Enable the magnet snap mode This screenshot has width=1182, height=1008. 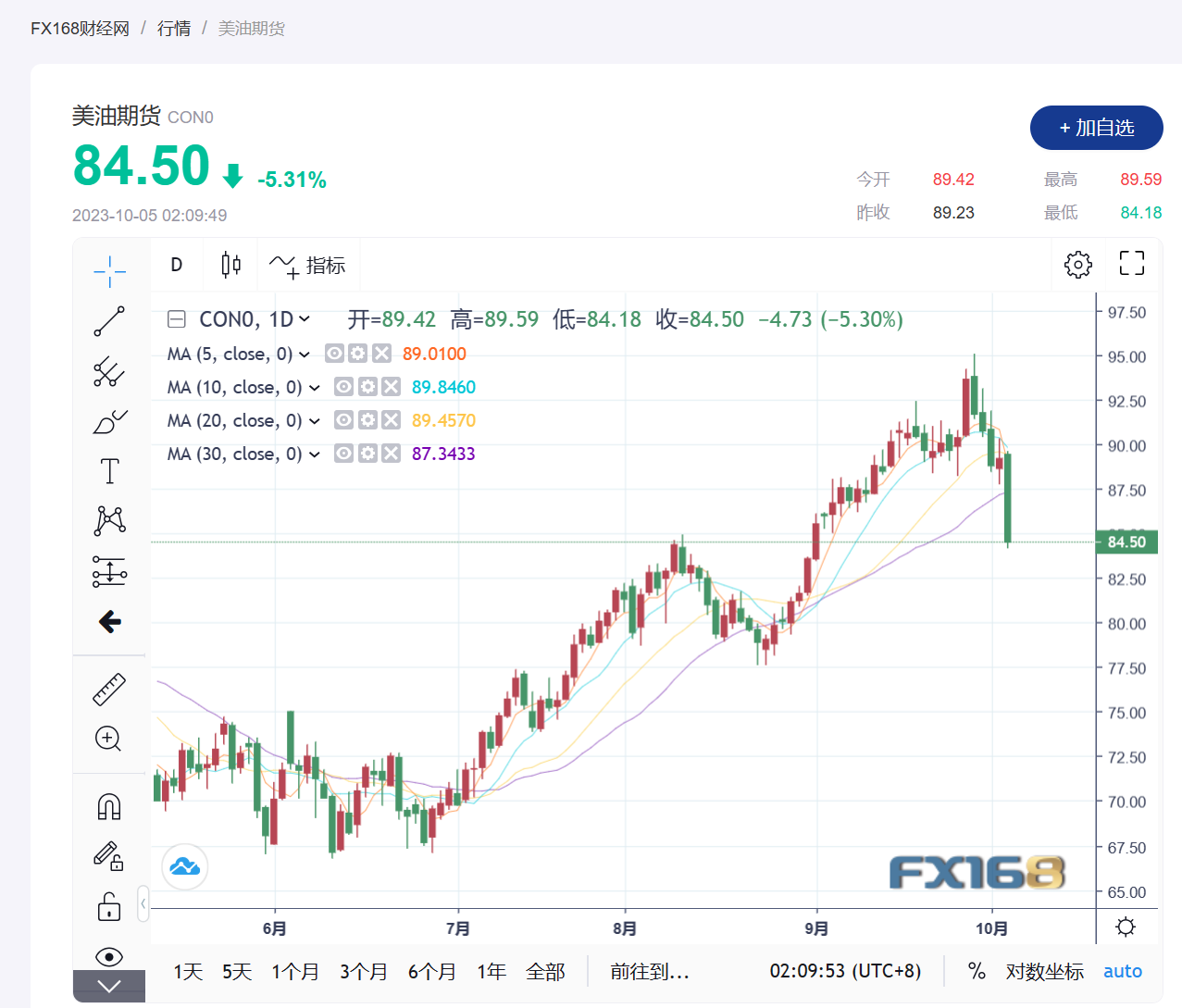(x=109, y=807)
